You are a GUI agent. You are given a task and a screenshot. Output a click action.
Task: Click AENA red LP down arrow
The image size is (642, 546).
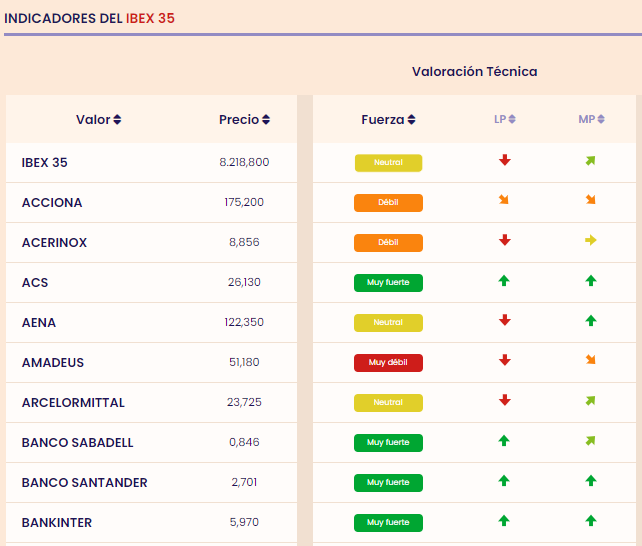click(505, 321)
